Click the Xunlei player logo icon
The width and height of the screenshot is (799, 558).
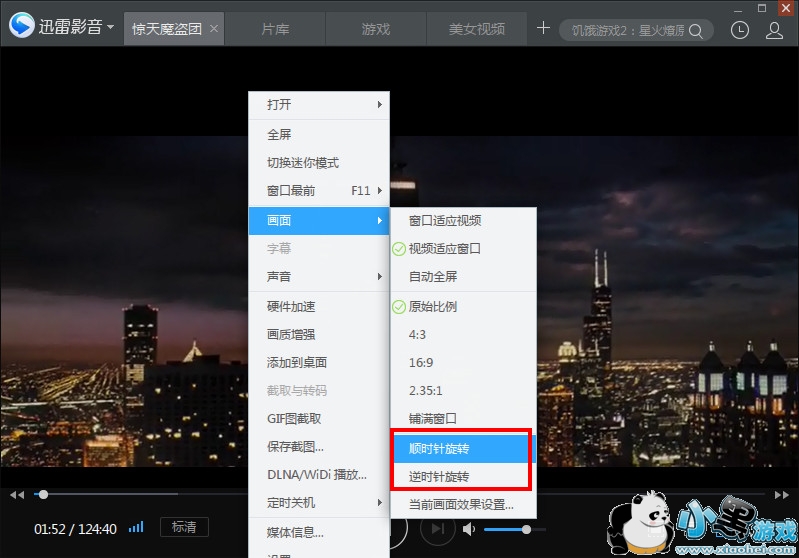[x=21, y=25]
